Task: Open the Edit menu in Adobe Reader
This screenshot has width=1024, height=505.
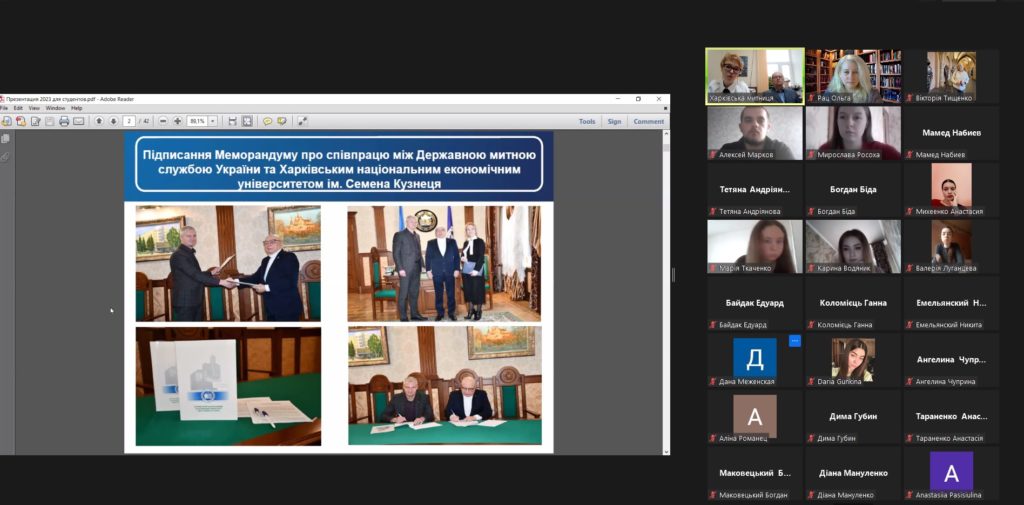Action: click(18, 108)
